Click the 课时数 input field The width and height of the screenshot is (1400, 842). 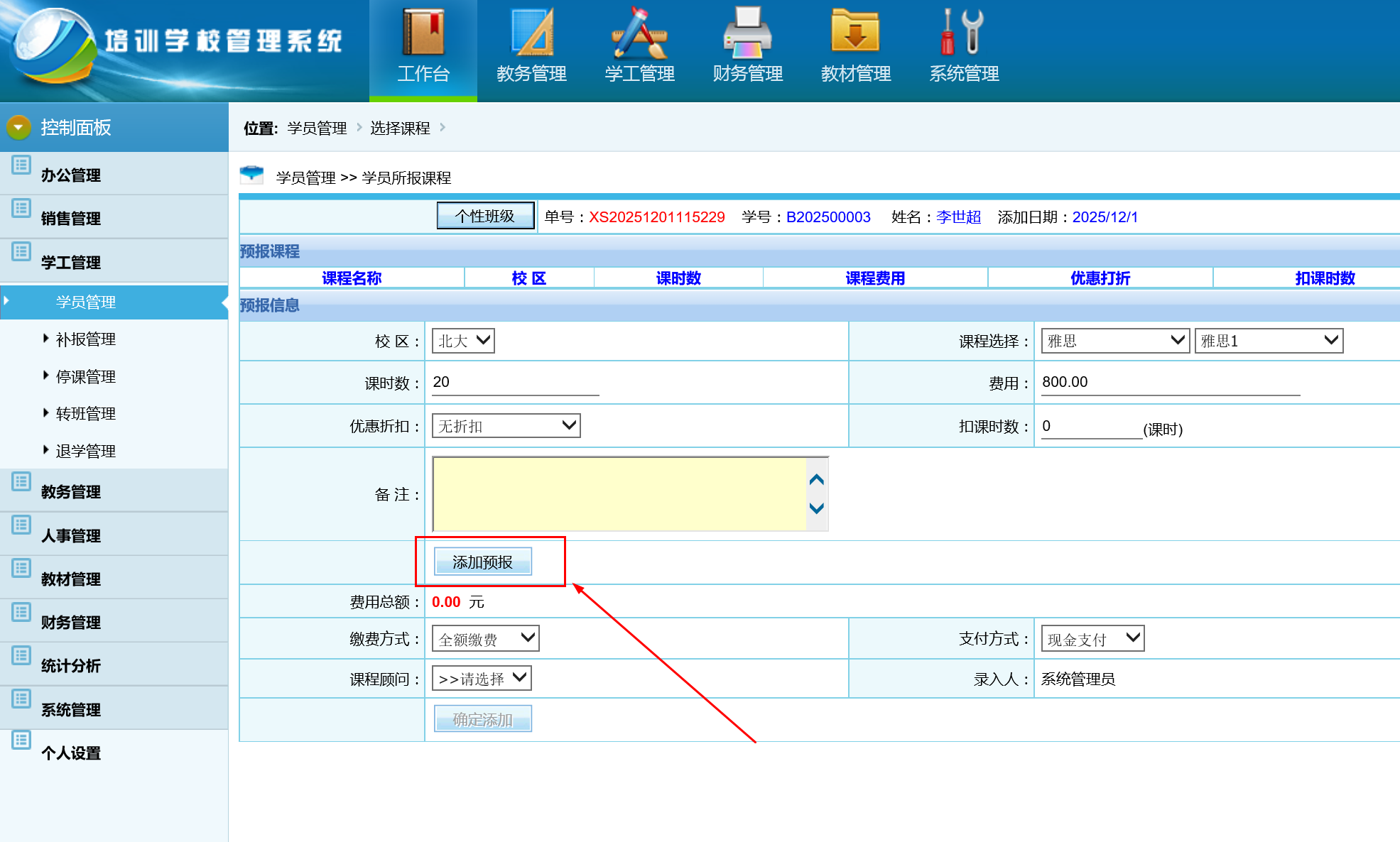[516, 383]
